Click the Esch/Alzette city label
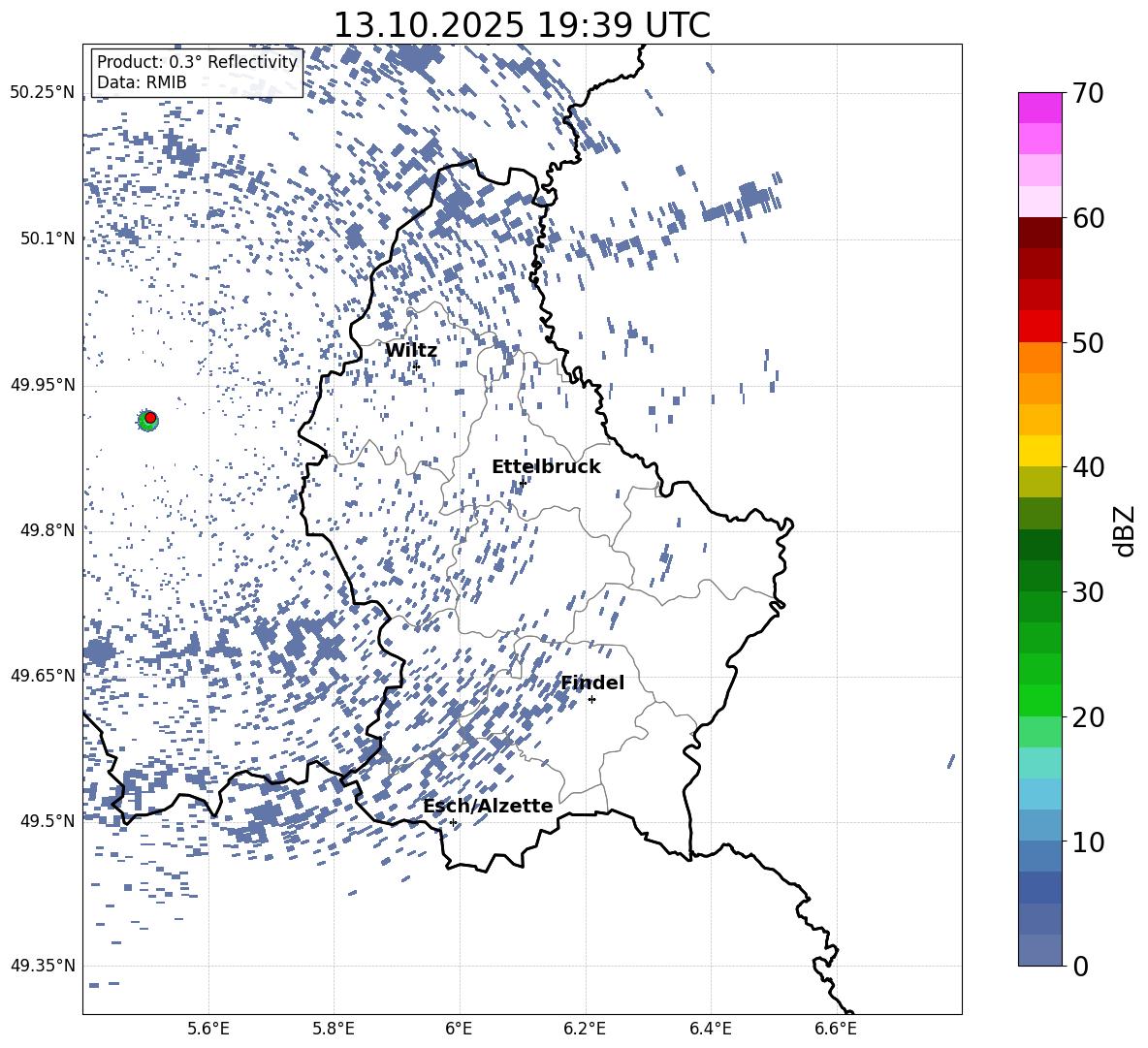This screenshot has width=1148, height=1048. coord(489,806)
